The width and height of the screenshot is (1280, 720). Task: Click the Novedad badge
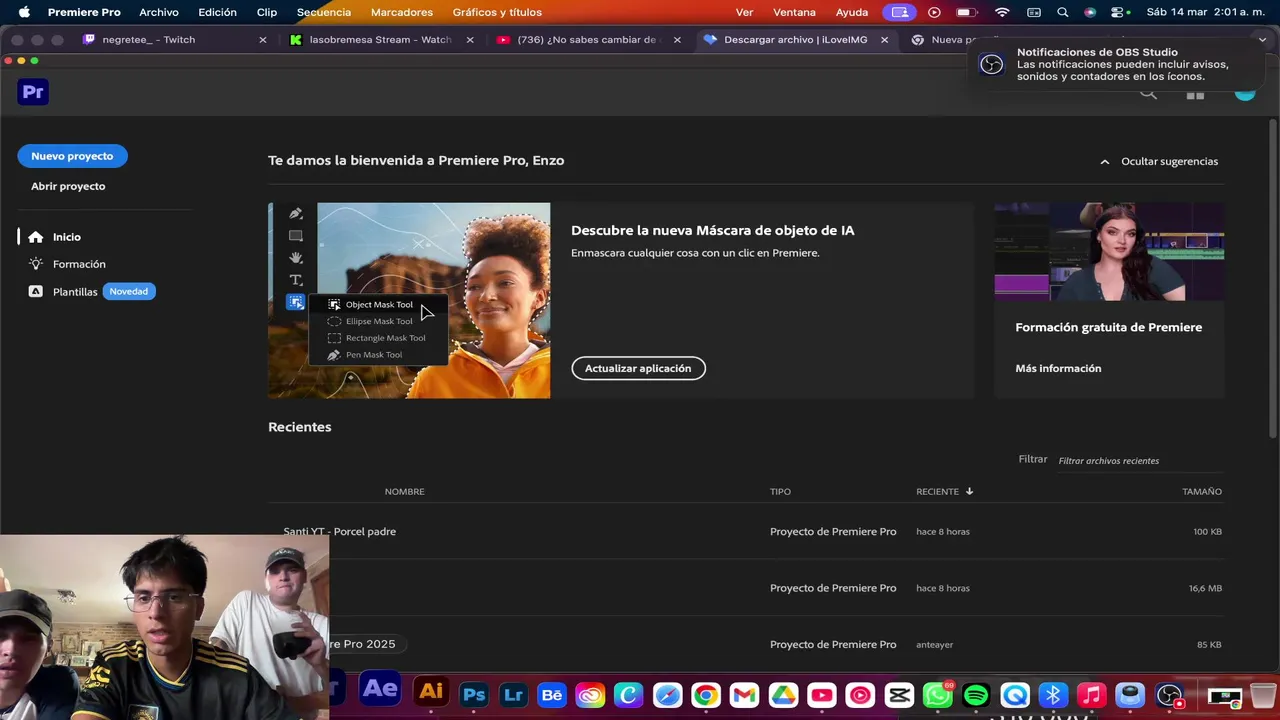point(128,292)
